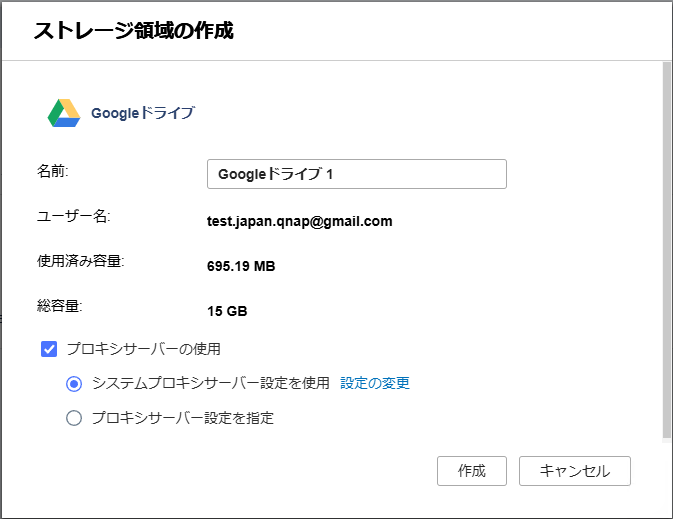Screen dimensions: 673x519
Task: Open the 設定の変更 link
Action: pyautogui.click(x=375, y=383)
